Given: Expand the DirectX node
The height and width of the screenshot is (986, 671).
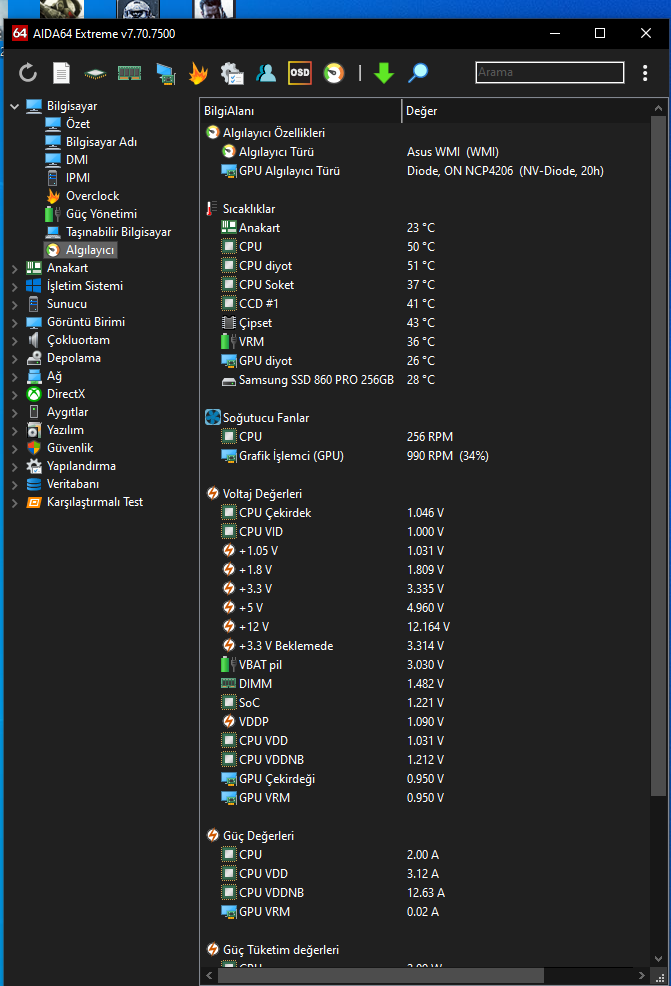Looking at the screenshot, I should 14,395.
